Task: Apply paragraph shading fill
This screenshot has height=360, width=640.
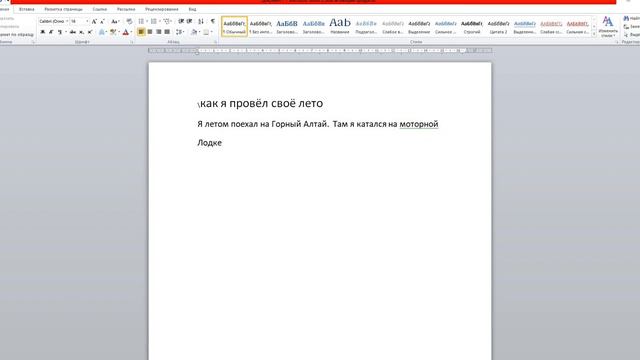Action: tap(194, 32)
